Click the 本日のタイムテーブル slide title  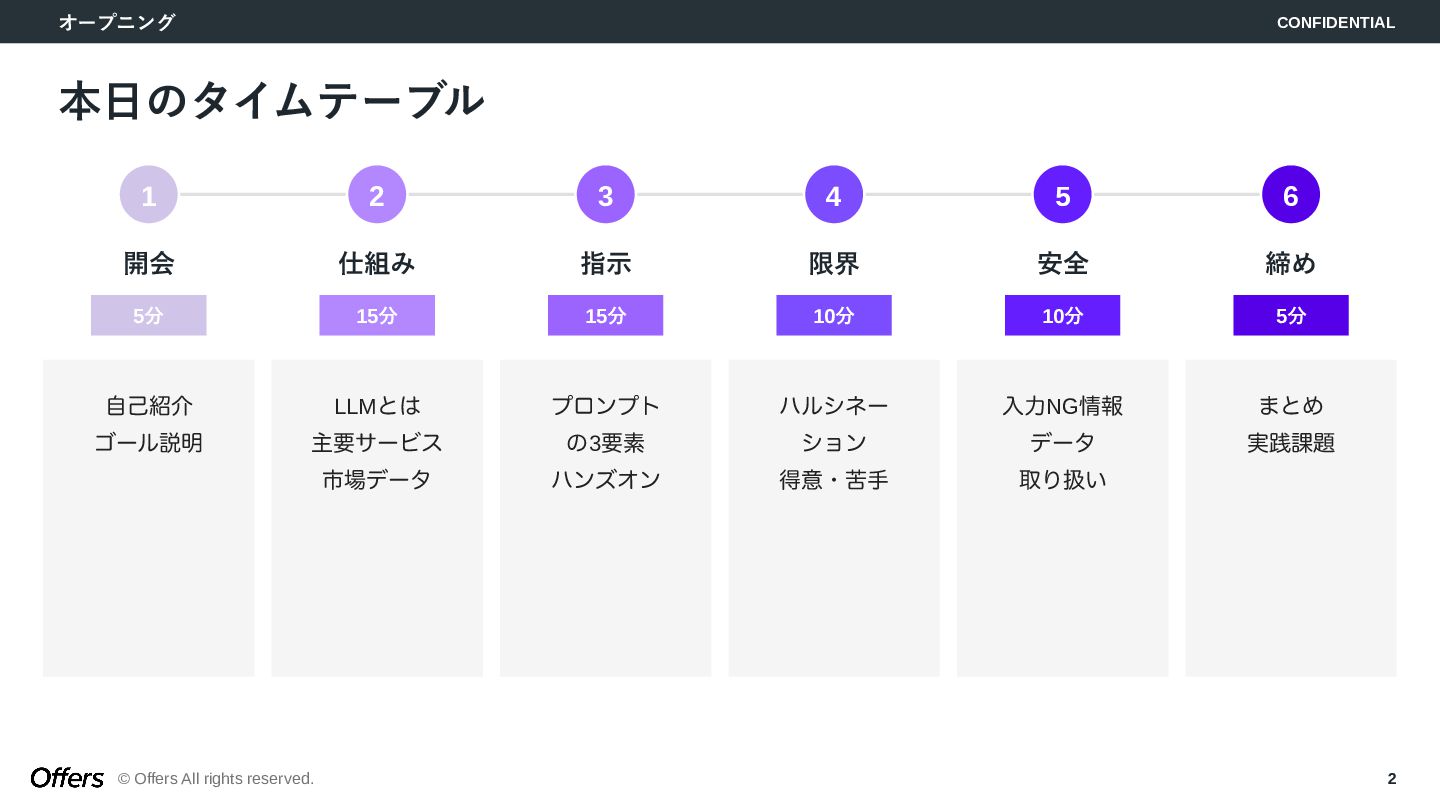271,101
